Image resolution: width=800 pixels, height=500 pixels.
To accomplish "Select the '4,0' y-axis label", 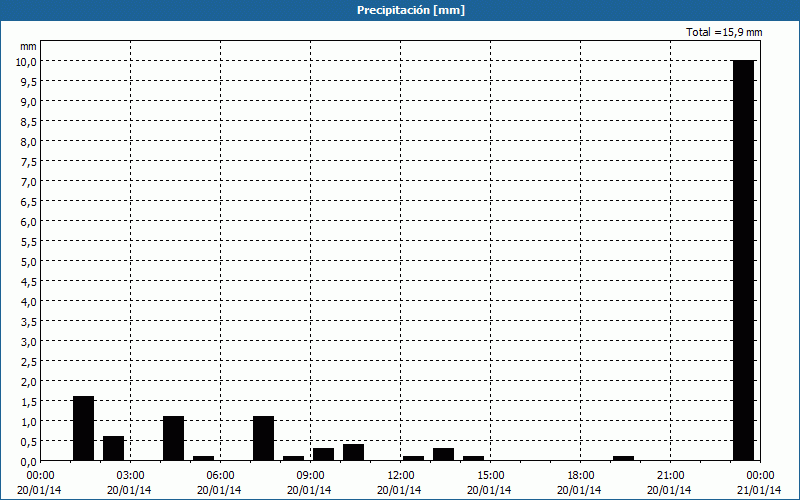I will [x=29, y=302].
